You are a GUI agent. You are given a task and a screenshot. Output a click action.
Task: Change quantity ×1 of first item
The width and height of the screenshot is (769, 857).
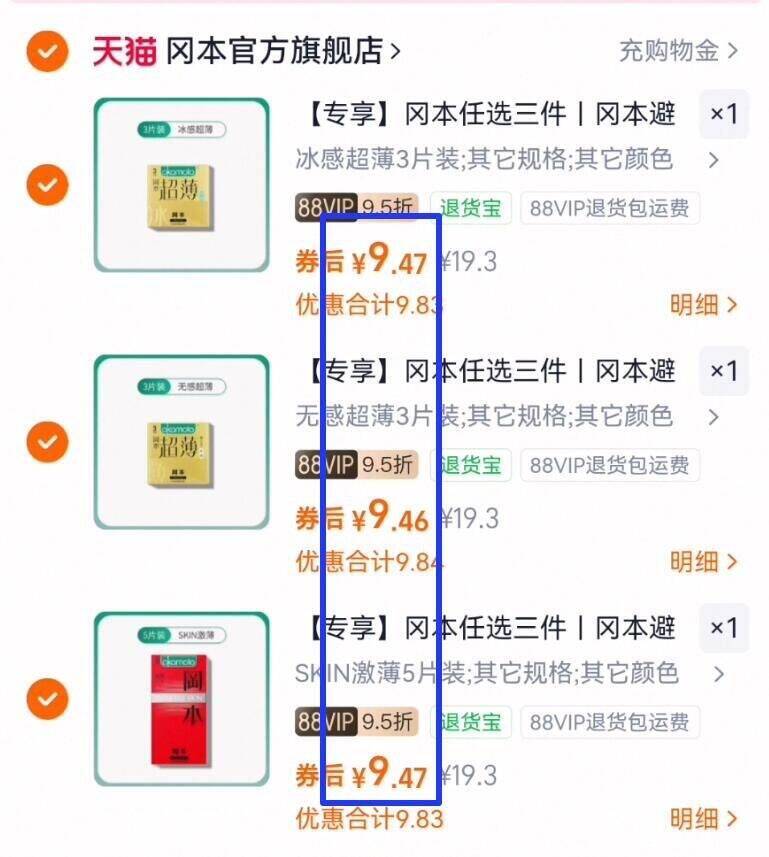pos(724,114)
